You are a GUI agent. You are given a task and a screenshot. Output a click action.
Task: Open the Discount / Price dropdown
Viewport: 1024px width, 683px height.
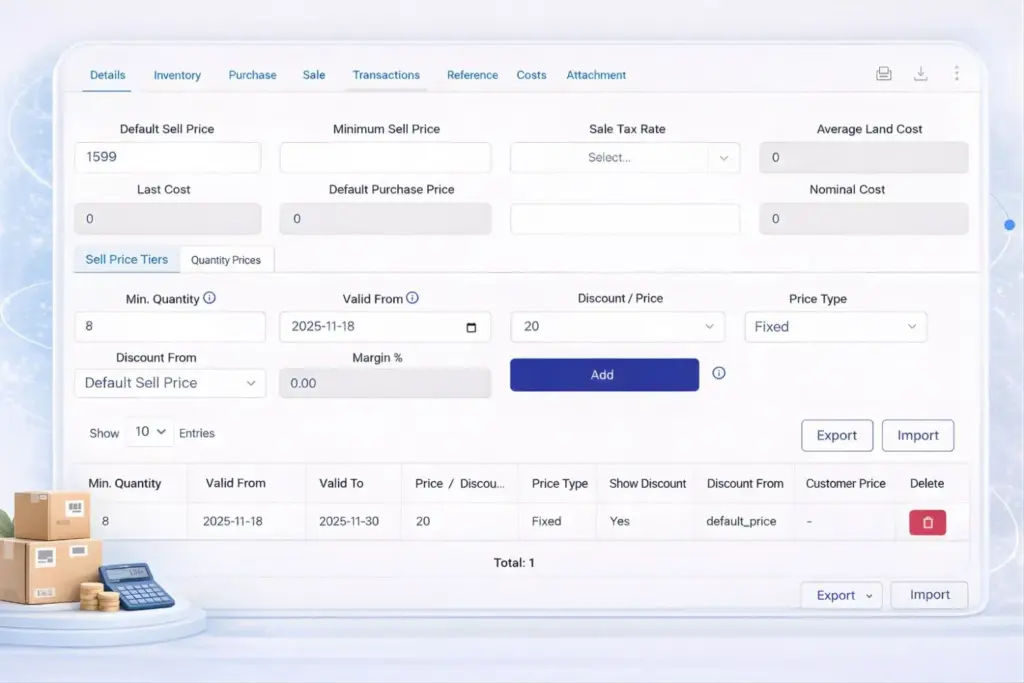click(617, 327)
